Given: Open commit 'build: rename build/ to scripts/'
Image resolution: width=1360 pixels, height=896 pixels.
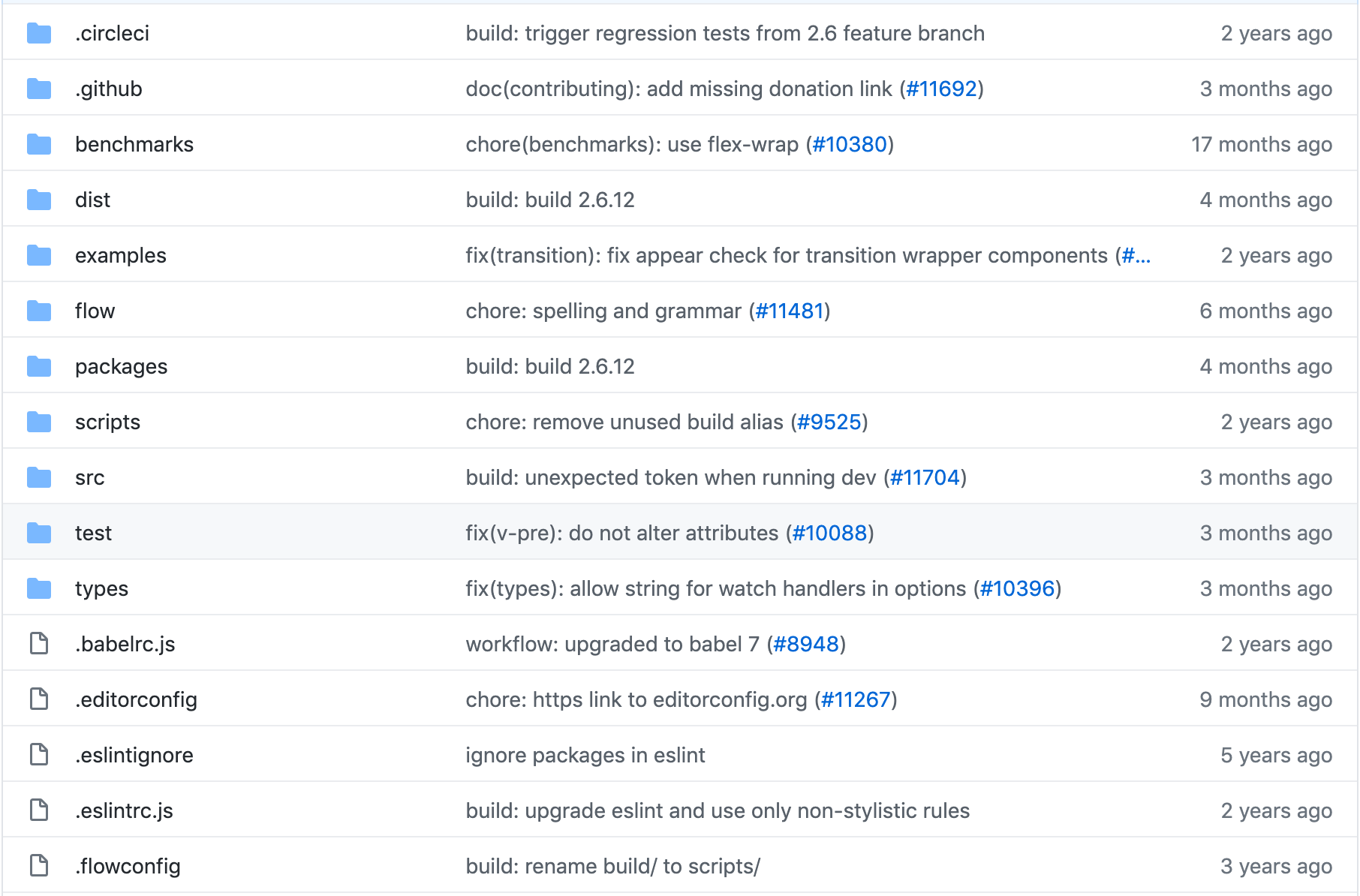Looking at the screenshot, I should pyautogui.click(x=612, y=866).
